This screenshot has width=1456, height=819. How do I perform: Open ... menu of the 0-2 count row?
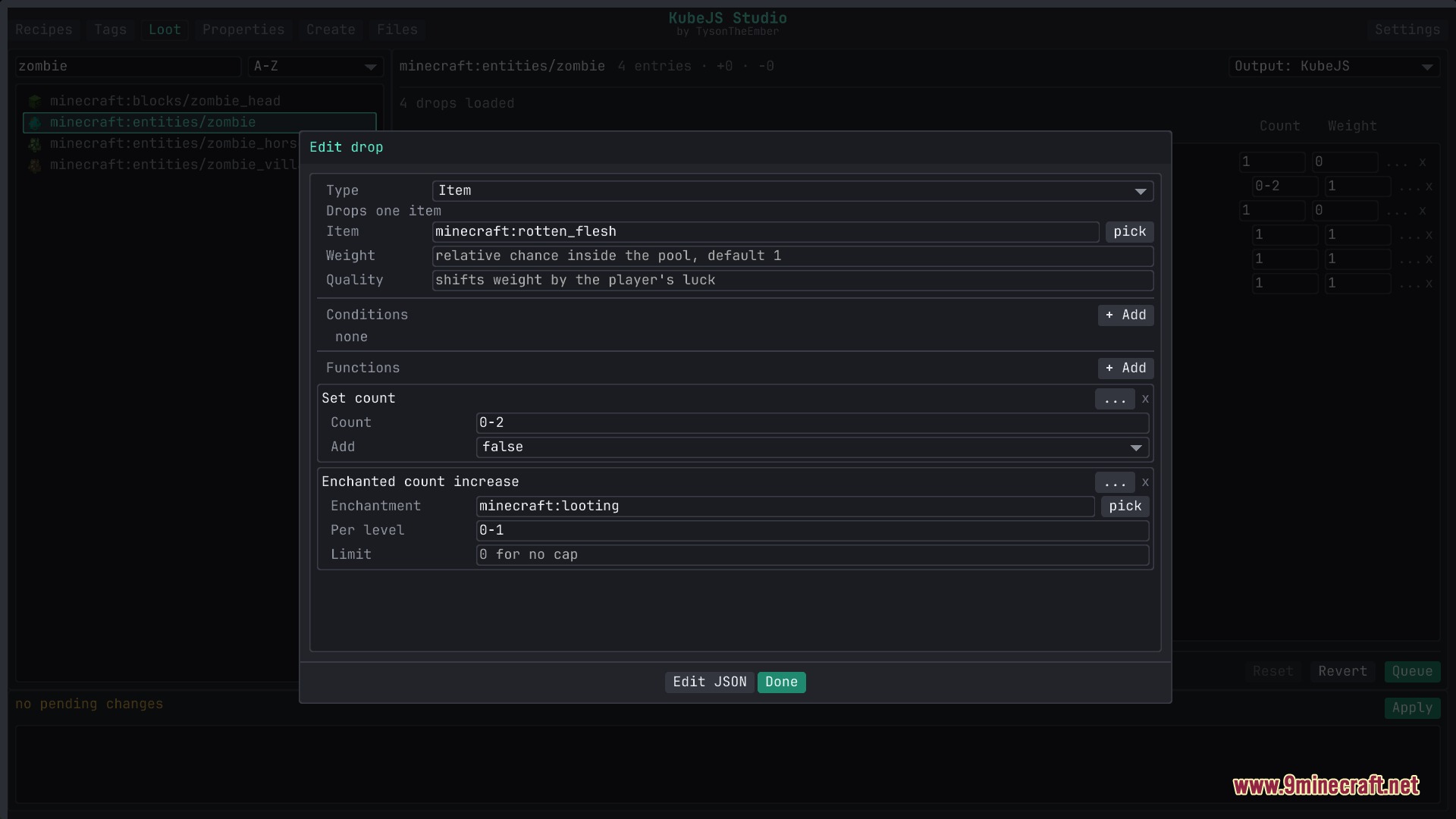[x=1409, y=187]
